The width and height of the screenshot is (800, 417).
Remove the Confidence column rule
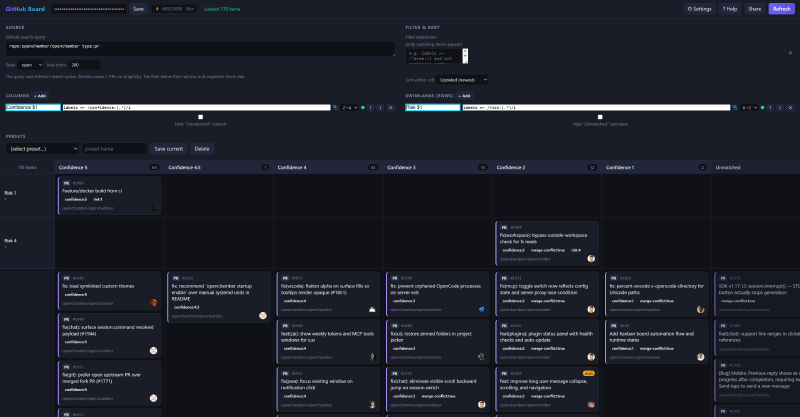391,108
